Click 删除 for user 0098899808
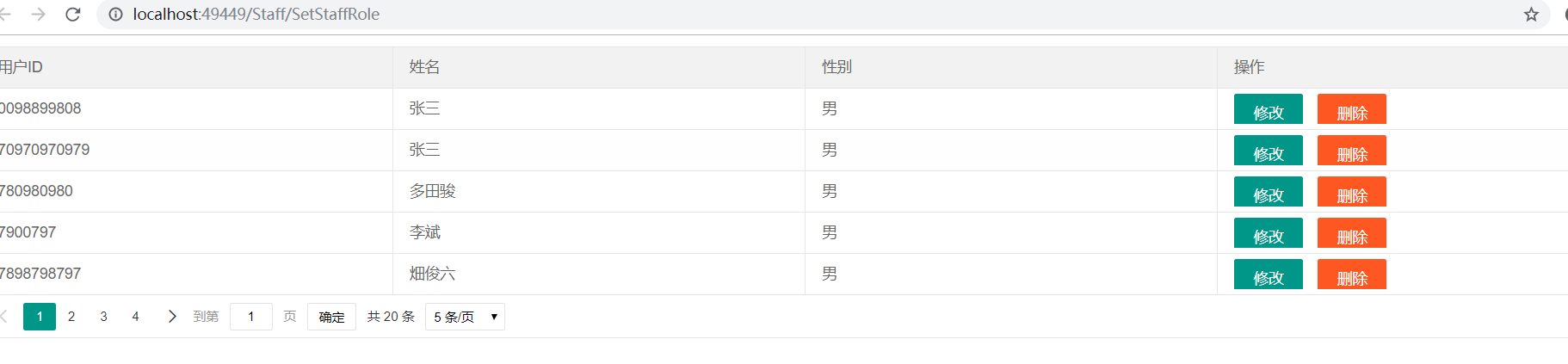The width and height of the screenshot is (1568, 364). tap(1351, 109)
